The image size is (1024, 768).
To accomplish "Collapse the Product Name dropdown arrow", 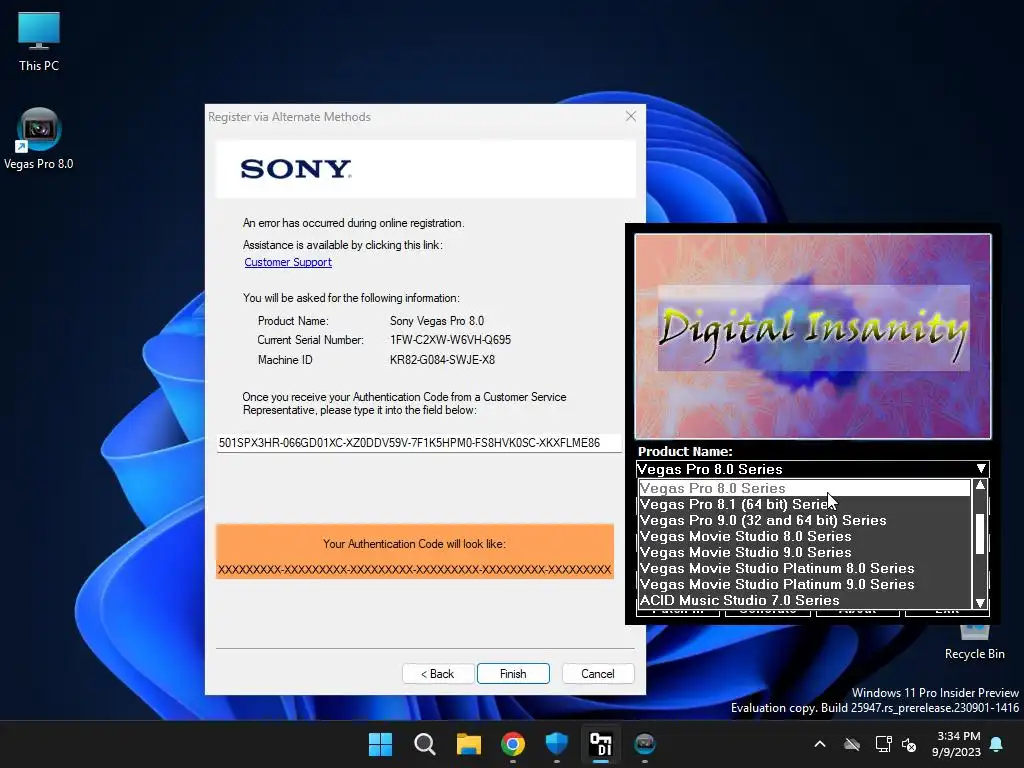I will point(981,469).
